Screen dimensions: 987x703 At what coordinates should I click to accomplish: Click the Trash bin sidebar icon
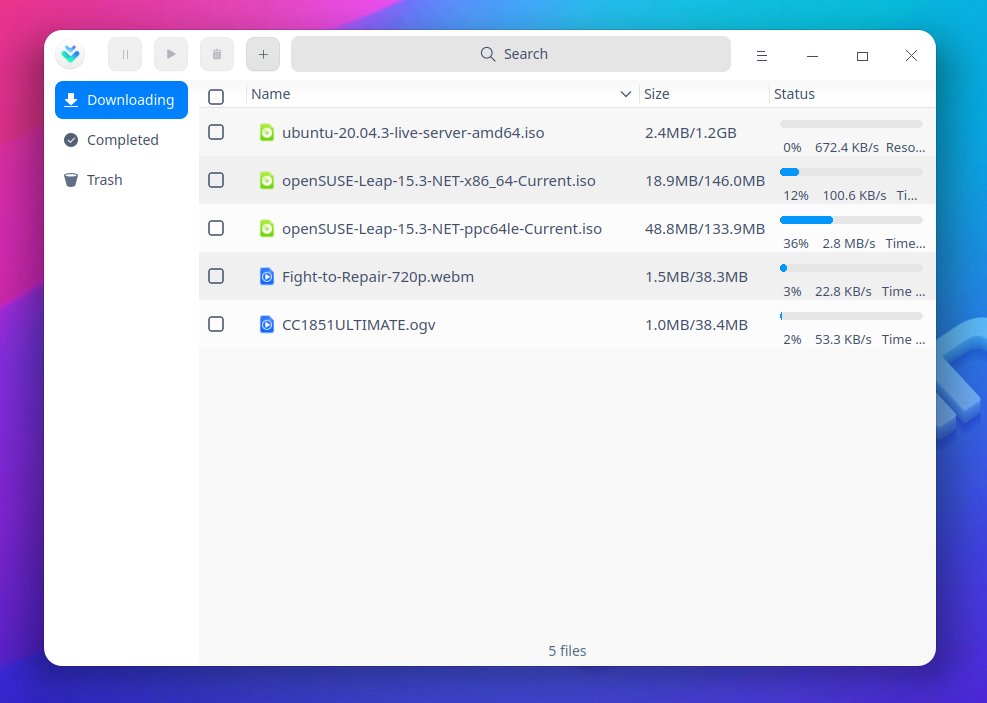tap(71, 180)
